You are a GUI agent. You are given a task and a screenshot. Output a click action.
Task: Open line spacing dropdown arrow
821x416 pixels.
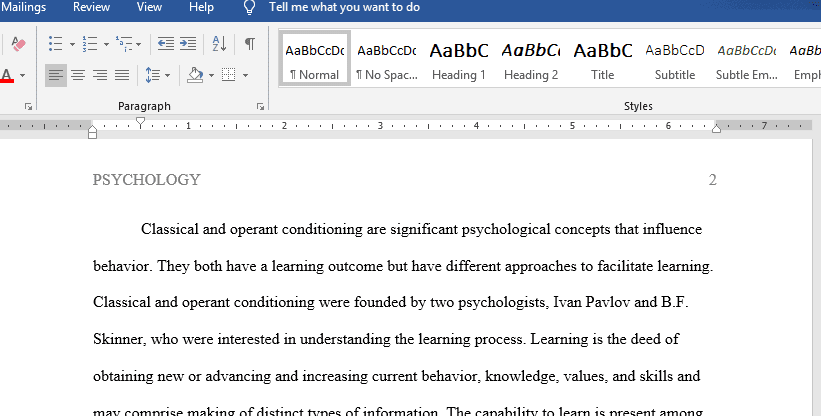point(168,76)
